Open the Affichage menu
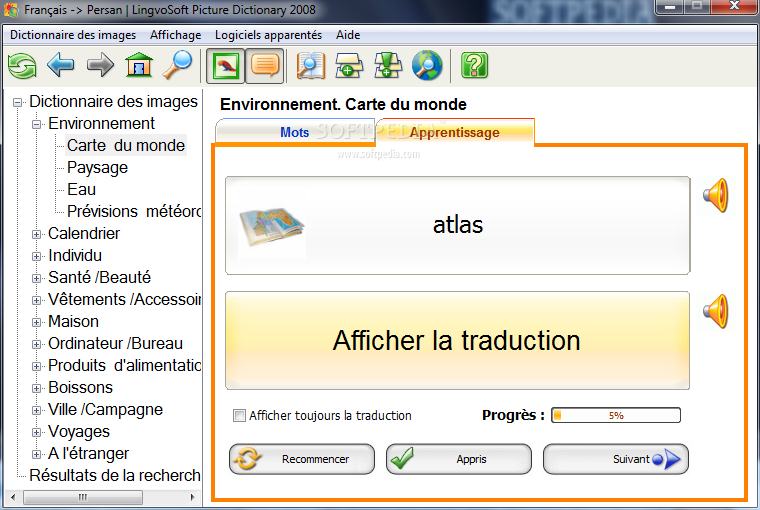760x510 pixels. coord(175,35)
